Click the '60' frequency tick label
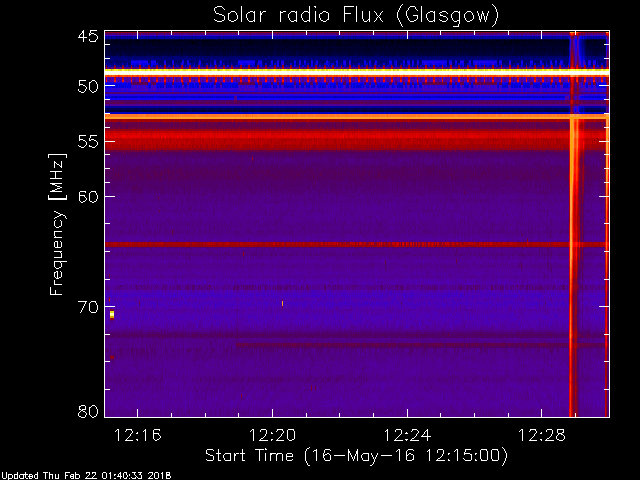640x480 pixels. [88, 197]
